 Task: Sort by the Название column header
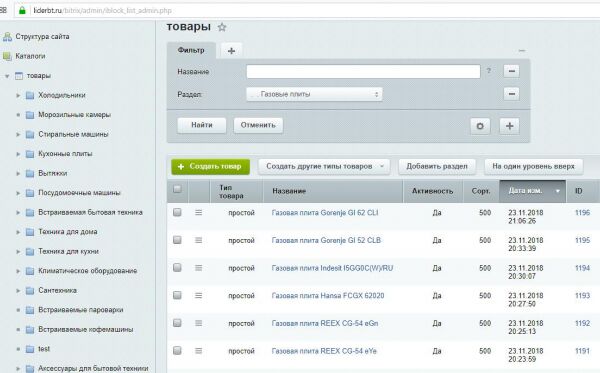(333, 191)
